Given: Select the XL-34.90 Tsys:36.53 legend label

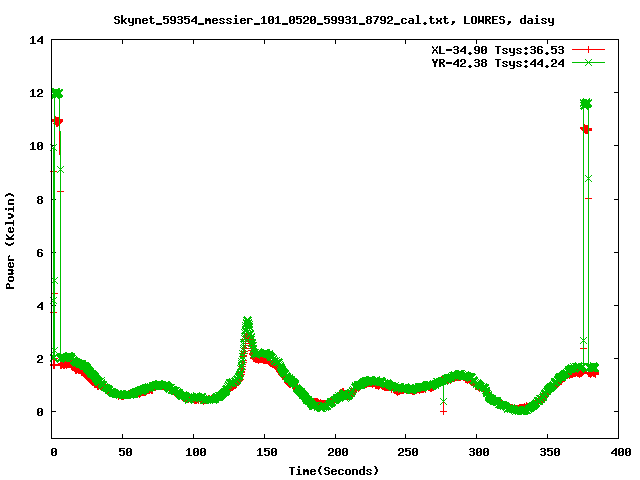Looking at the screenshot, I should (498, 50).
